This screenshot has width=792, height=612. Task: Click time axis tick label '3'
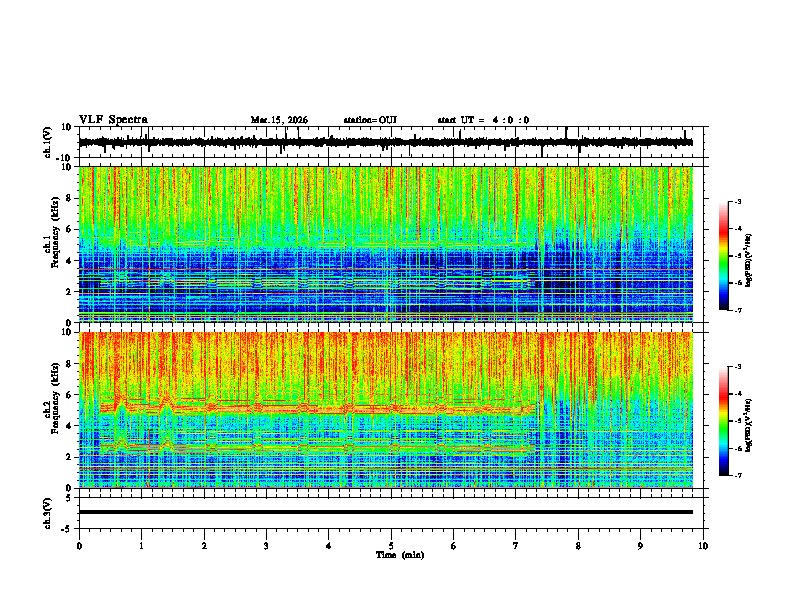pos(266,546)
